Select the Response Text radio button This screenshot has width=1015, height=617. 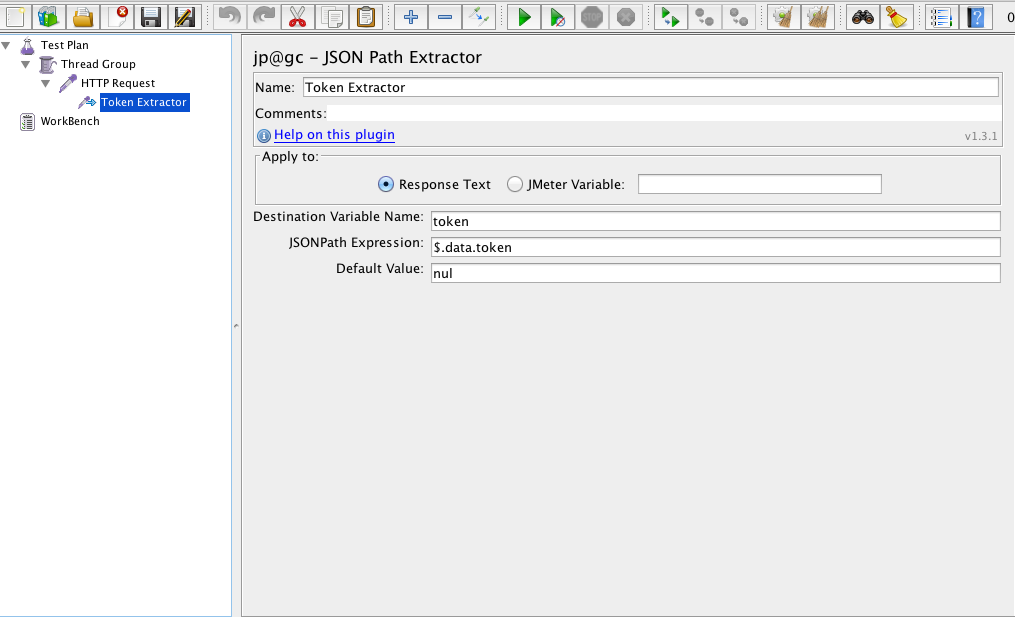(x=385, y=184)
